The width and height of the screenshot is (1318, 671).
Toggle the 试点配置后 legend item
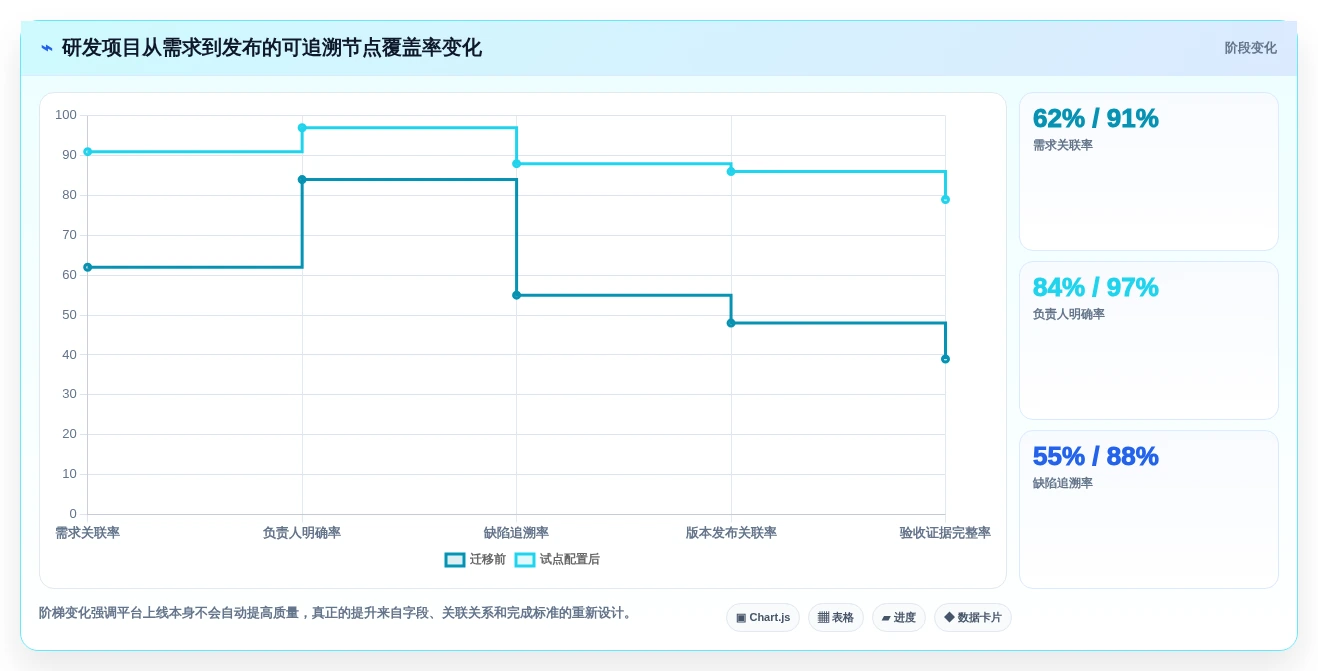[x=557, y=560]
